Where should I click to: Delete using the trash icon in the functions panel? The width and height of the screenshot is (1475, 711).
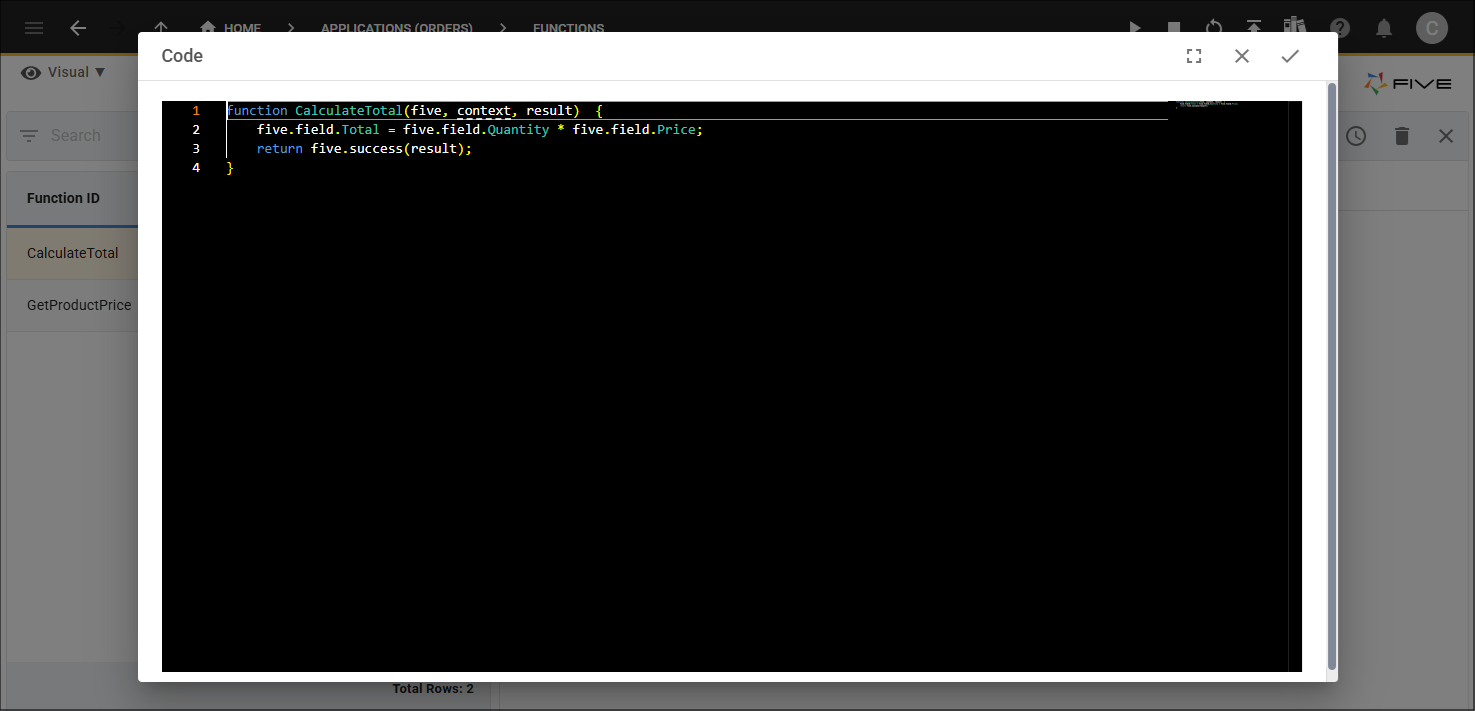[1401, 135]
